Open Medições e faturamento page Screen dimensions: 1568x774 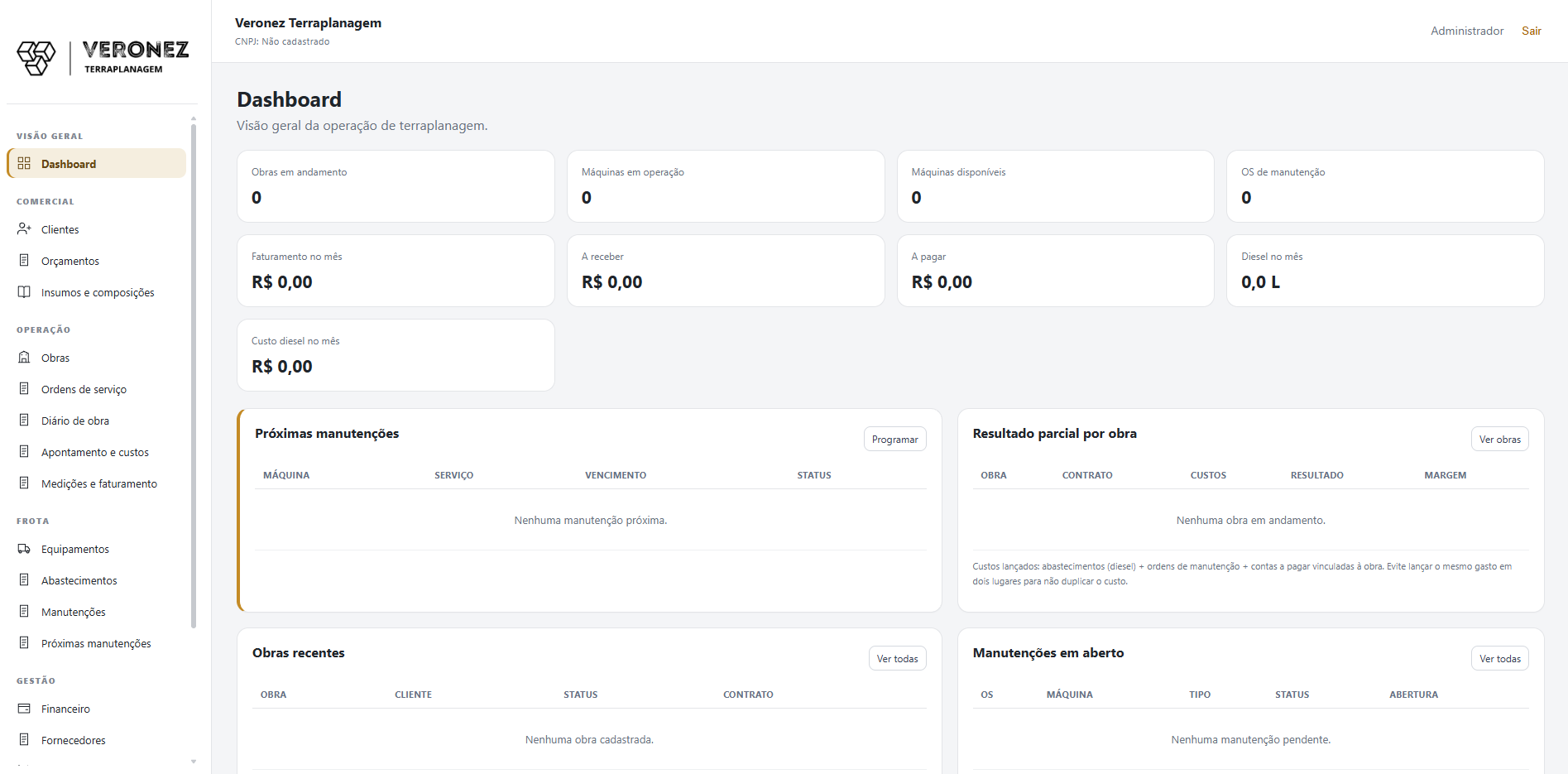tap(97, 483)
